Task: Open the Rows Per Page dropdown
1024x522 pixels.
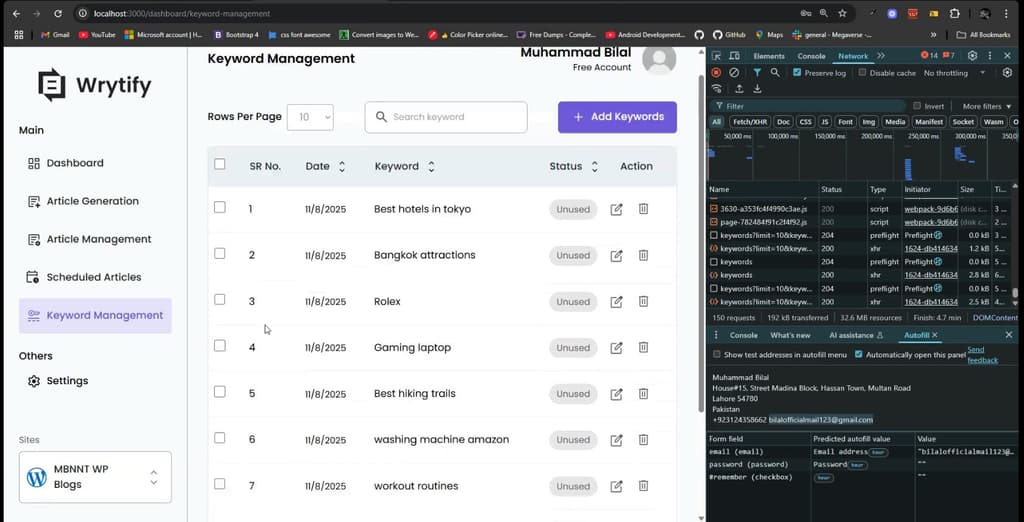Action: 310,117
